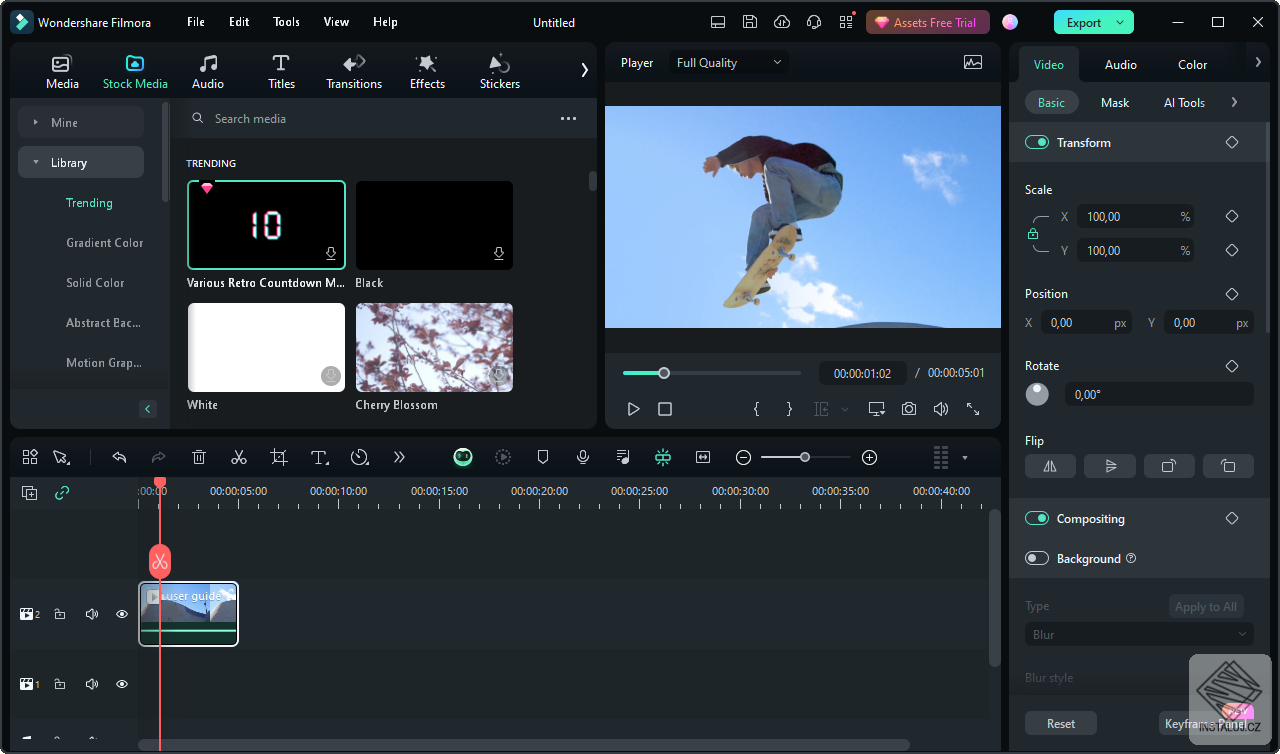Screen dimensions: 1280x754
Task: Take a snapshot with the camera icon
Action: click(x=908, y=409)
